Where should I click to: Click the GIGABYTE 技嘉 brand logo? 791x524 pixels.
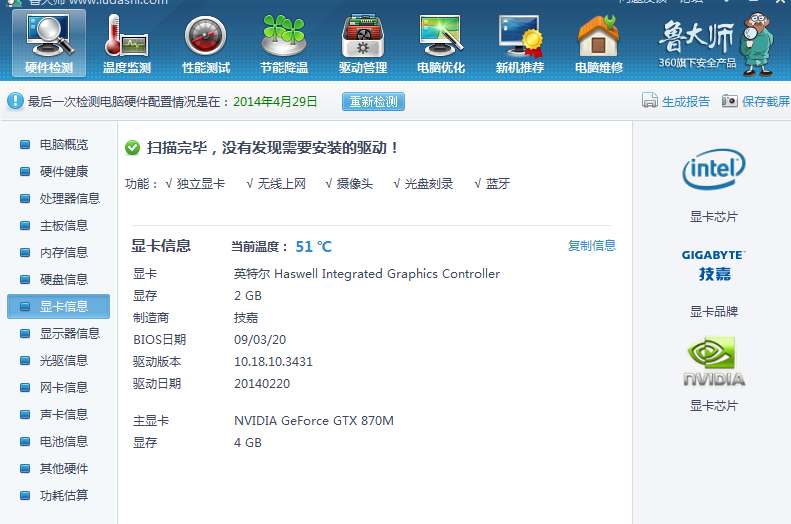[x=713, y=265]
